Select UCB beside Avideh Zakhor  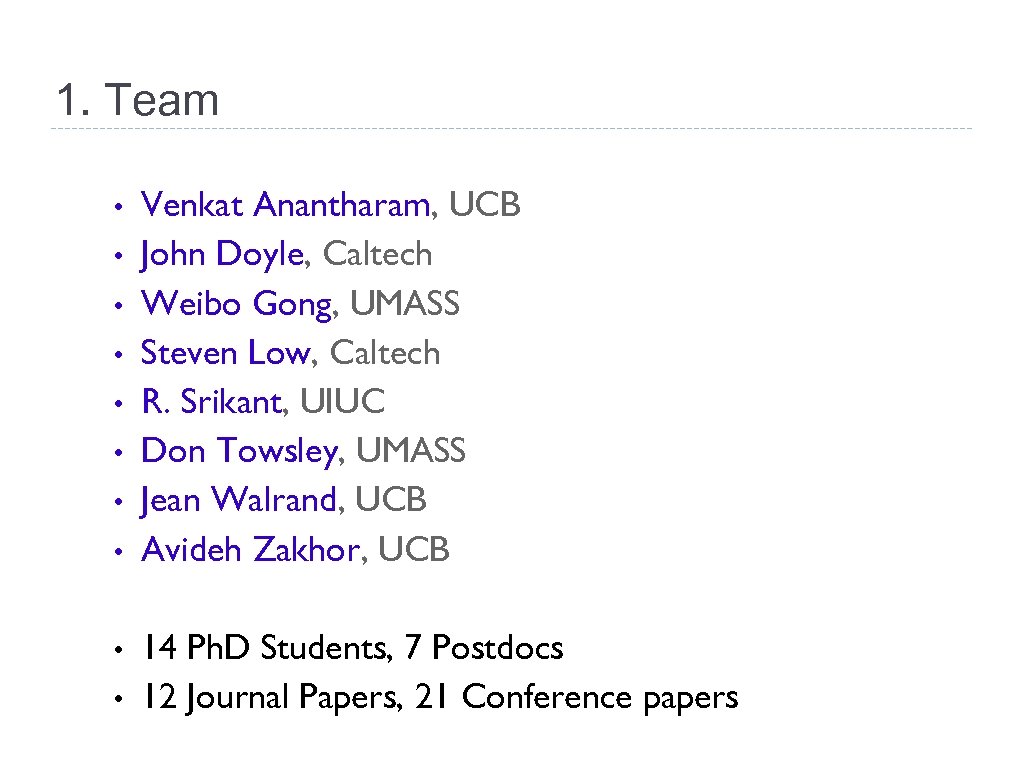click(x=414, y=549)
